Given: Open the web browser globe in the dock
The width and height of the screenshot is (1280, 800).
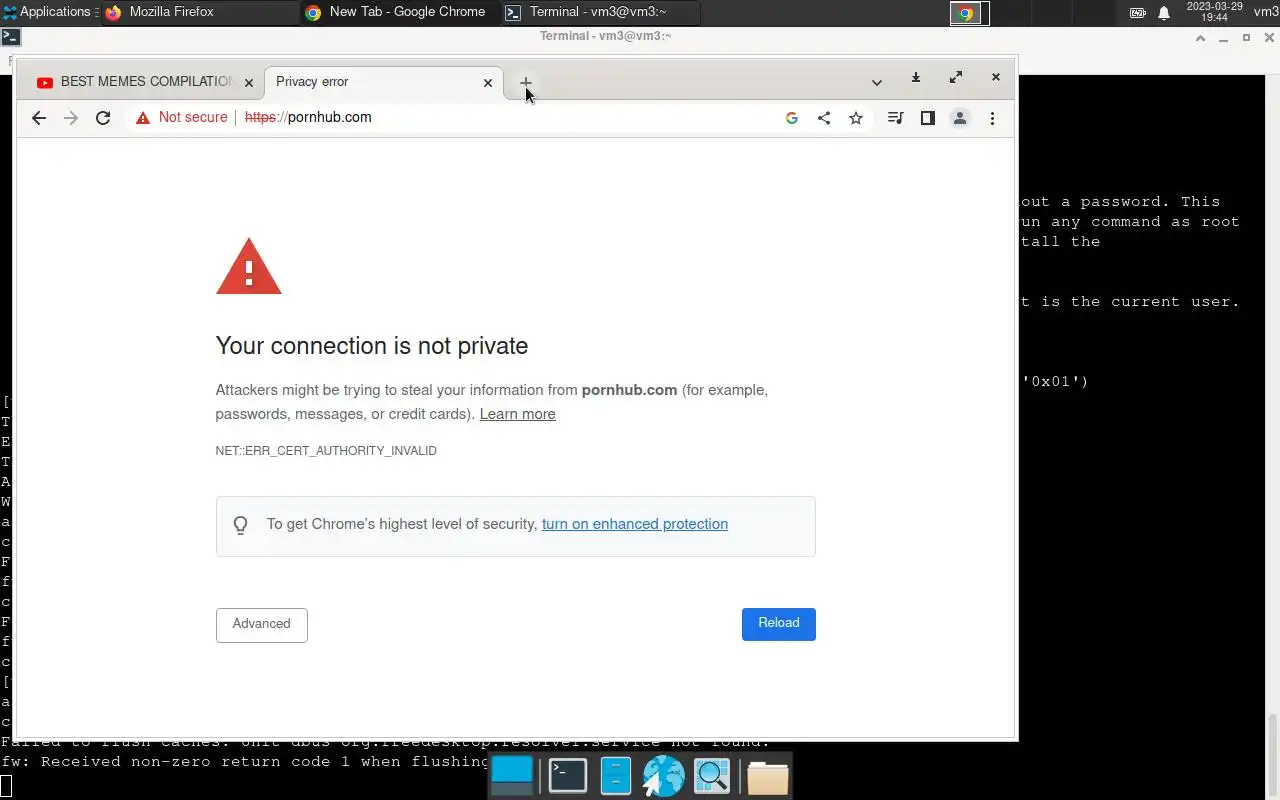Looking at the screenshot, I should (663, 776).
